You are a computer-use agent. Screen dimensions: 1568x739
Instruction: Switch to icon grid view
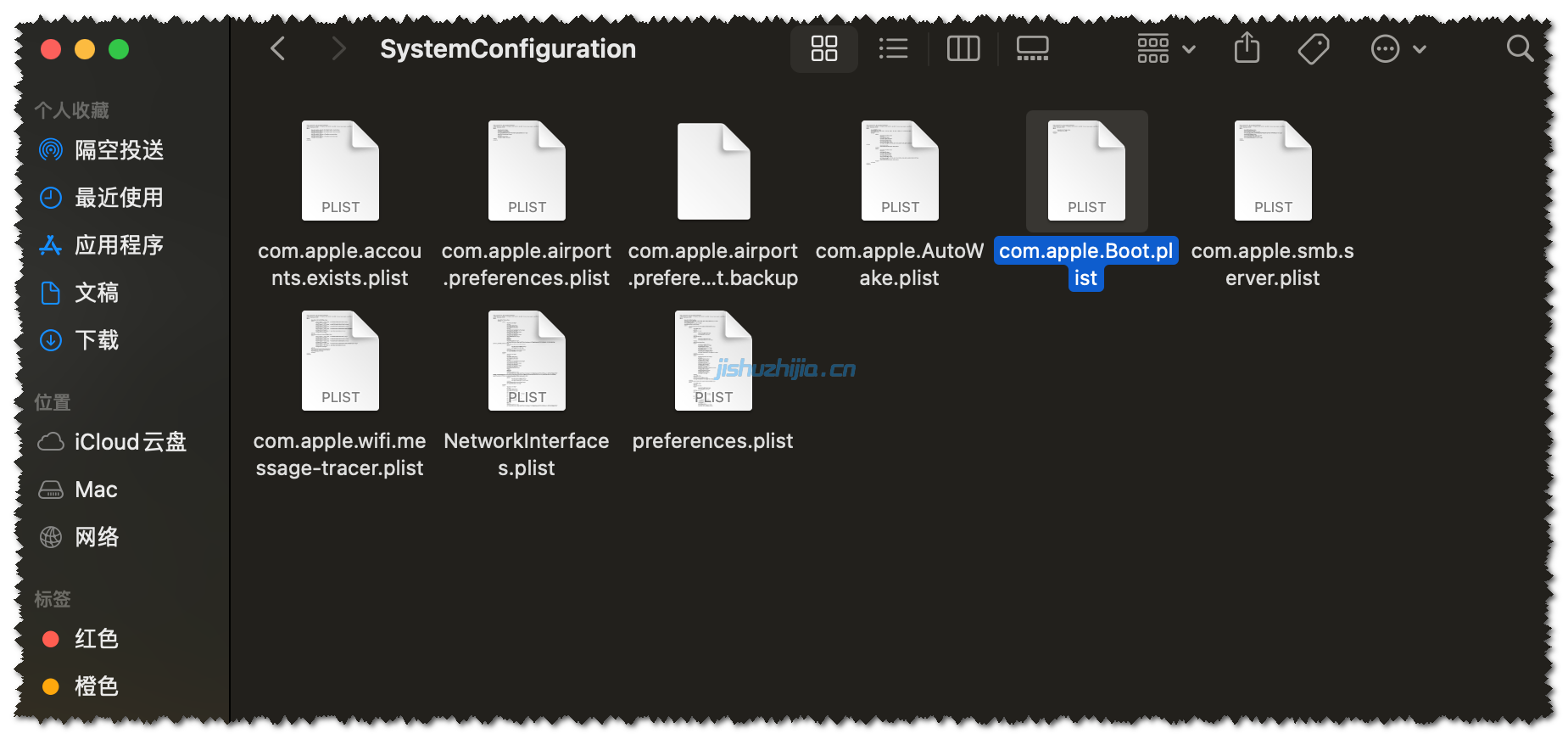(x=823, y=48)
